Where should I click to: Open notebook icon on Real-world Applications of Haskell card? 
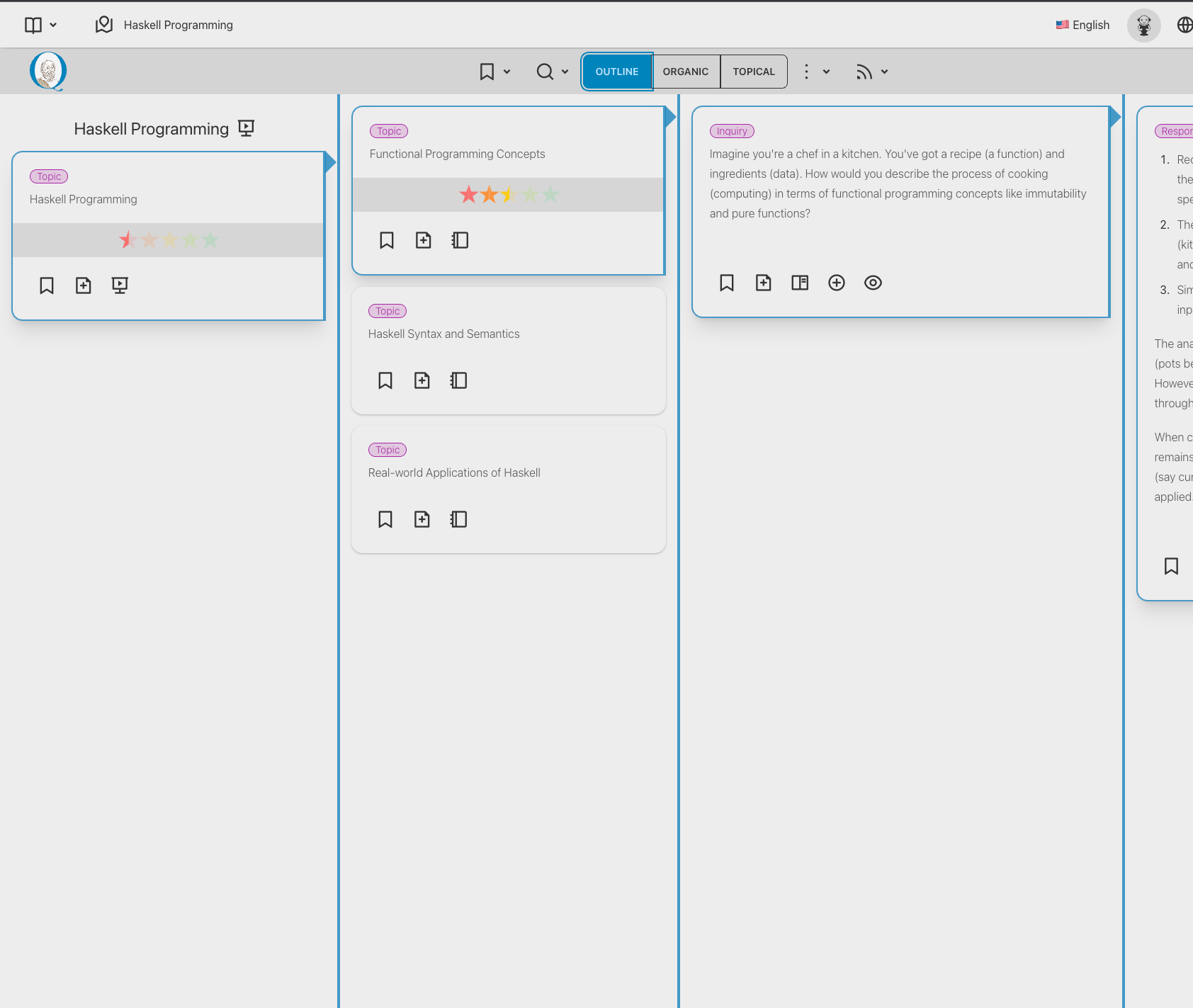point(459,519)
